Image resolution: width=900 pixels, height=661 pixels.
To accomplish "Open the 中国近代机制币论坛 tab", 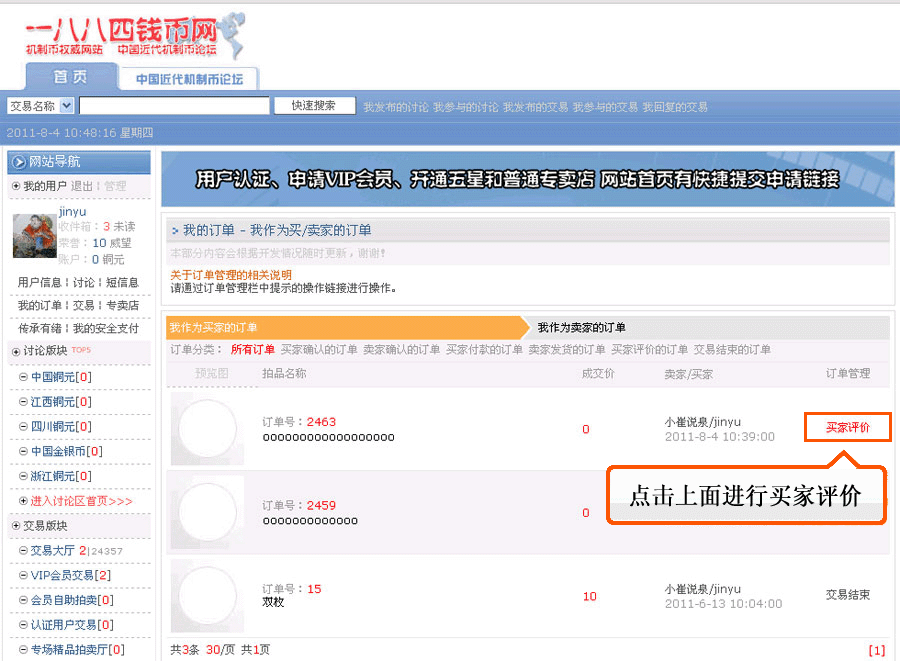I will (x=189, y=79).
